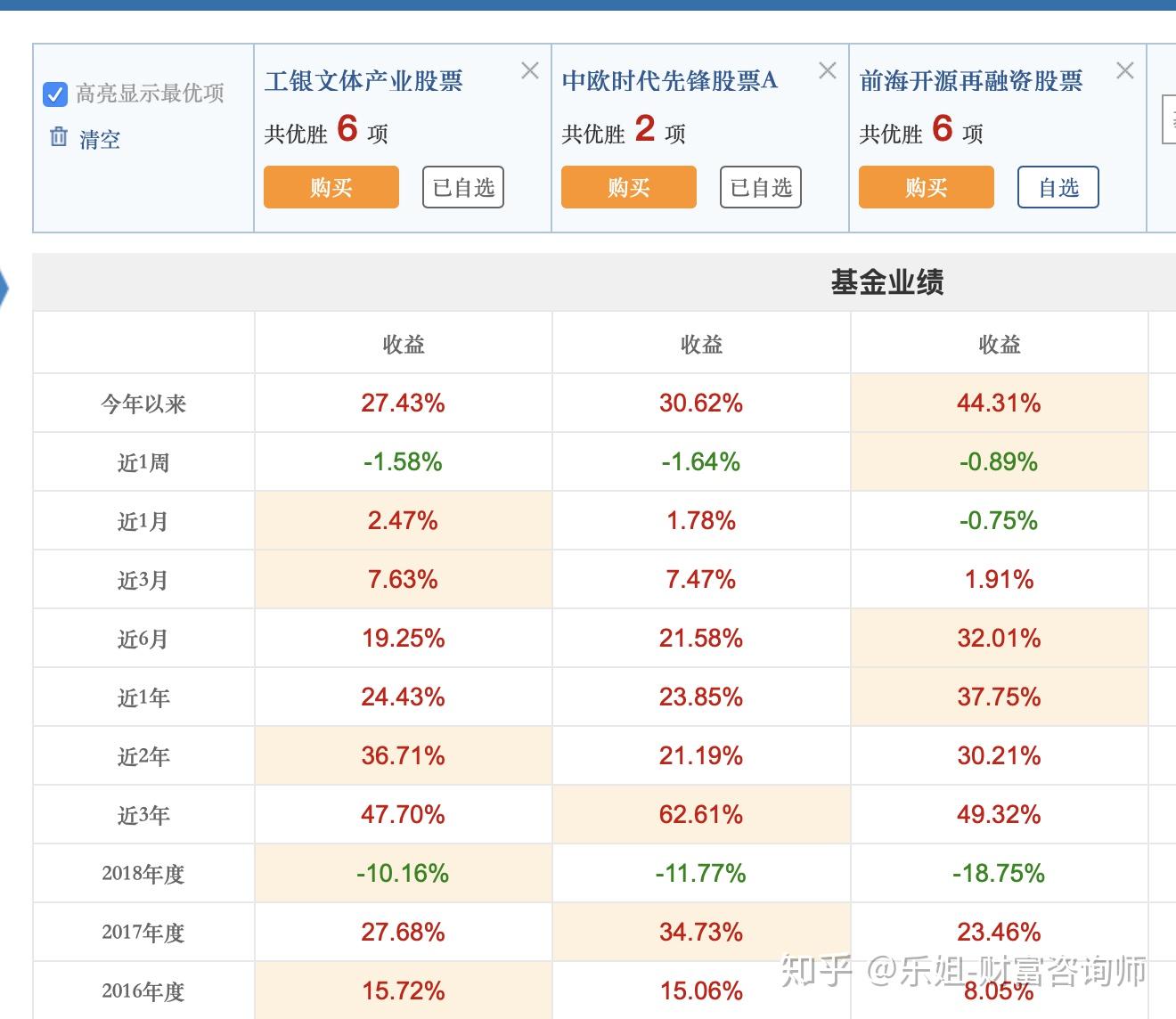
Task: Click the 1.78% value in 近1月 row
Action: tap(701, 520)
